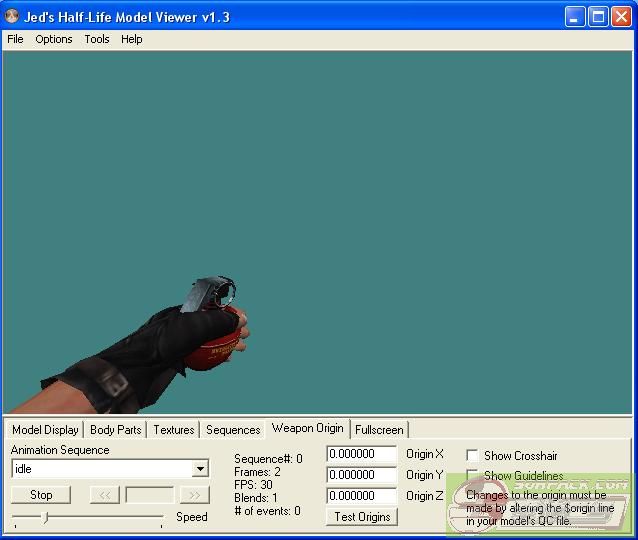Expand the Animation Sequence dropdown arrow
638x540 pixels.
(x=200, y=469)
